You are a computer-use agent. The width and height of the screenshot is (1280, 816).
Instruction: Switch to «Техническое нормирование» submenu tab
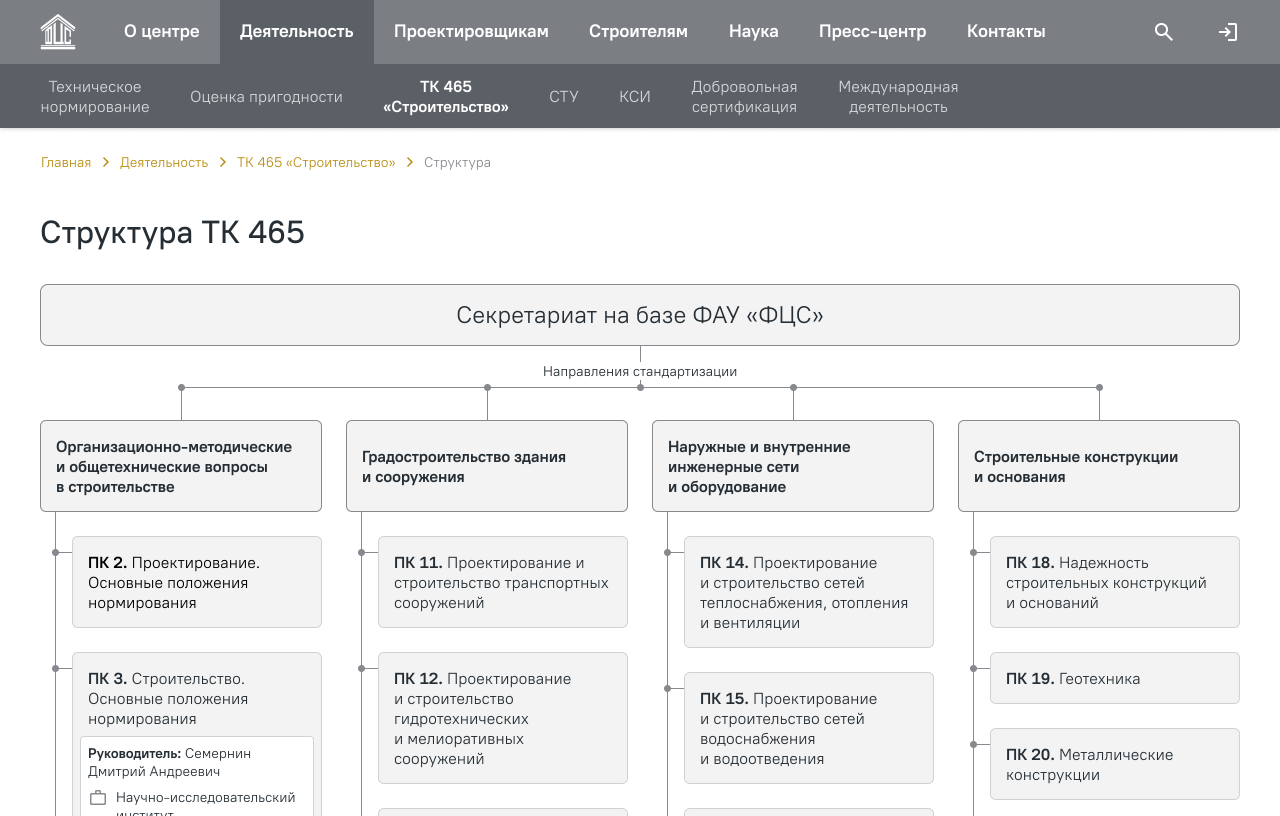(95, 97)
